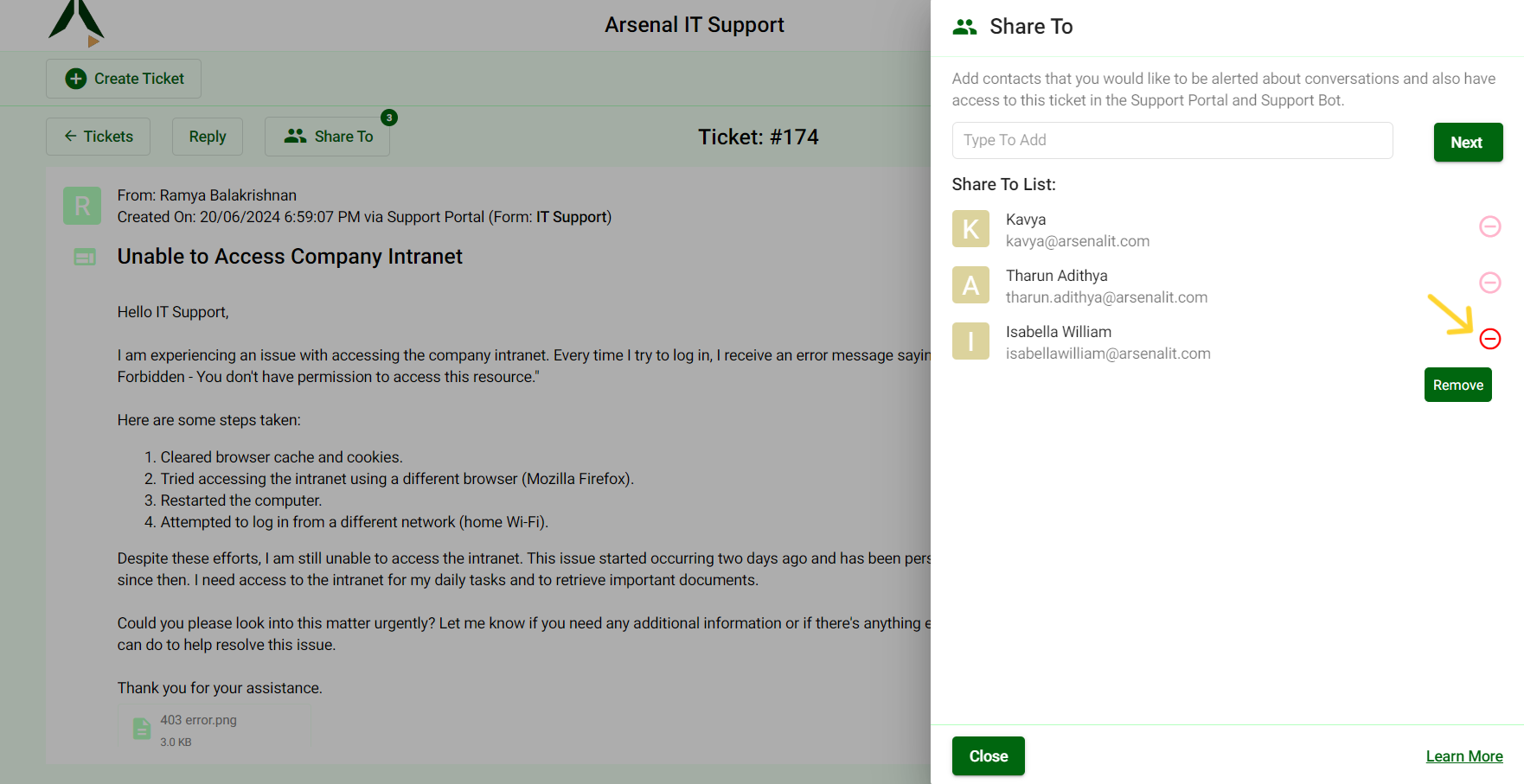
Task: Click Isabella William's I avatar icon
Action: coord(970,341)
